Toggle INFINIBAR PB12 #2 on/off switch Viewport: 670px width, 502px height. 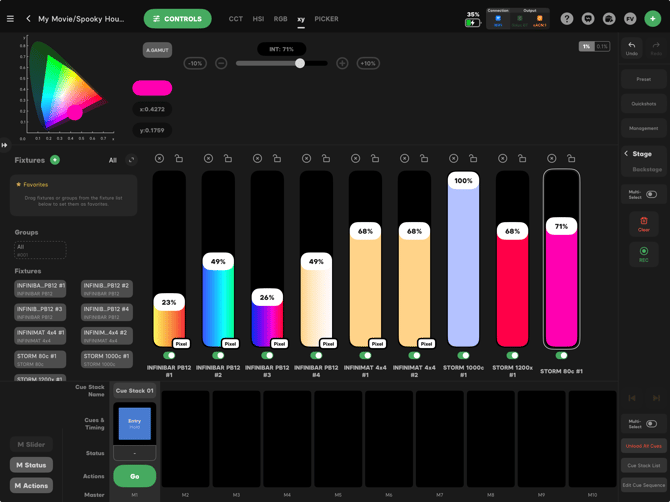click(218, 355)
